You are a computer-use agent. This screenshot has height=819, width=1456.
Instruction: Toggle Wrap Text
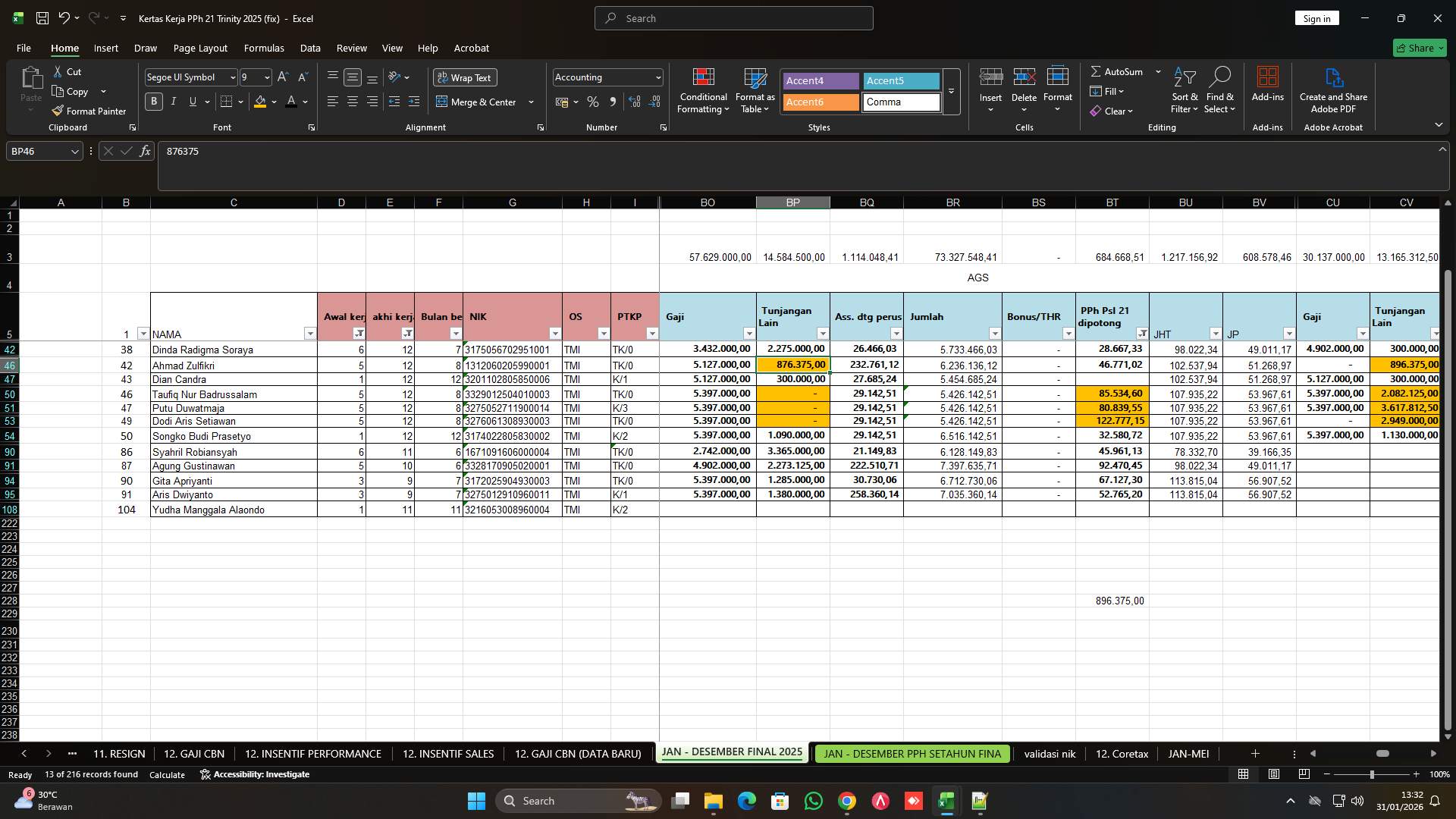pos(464,77)
